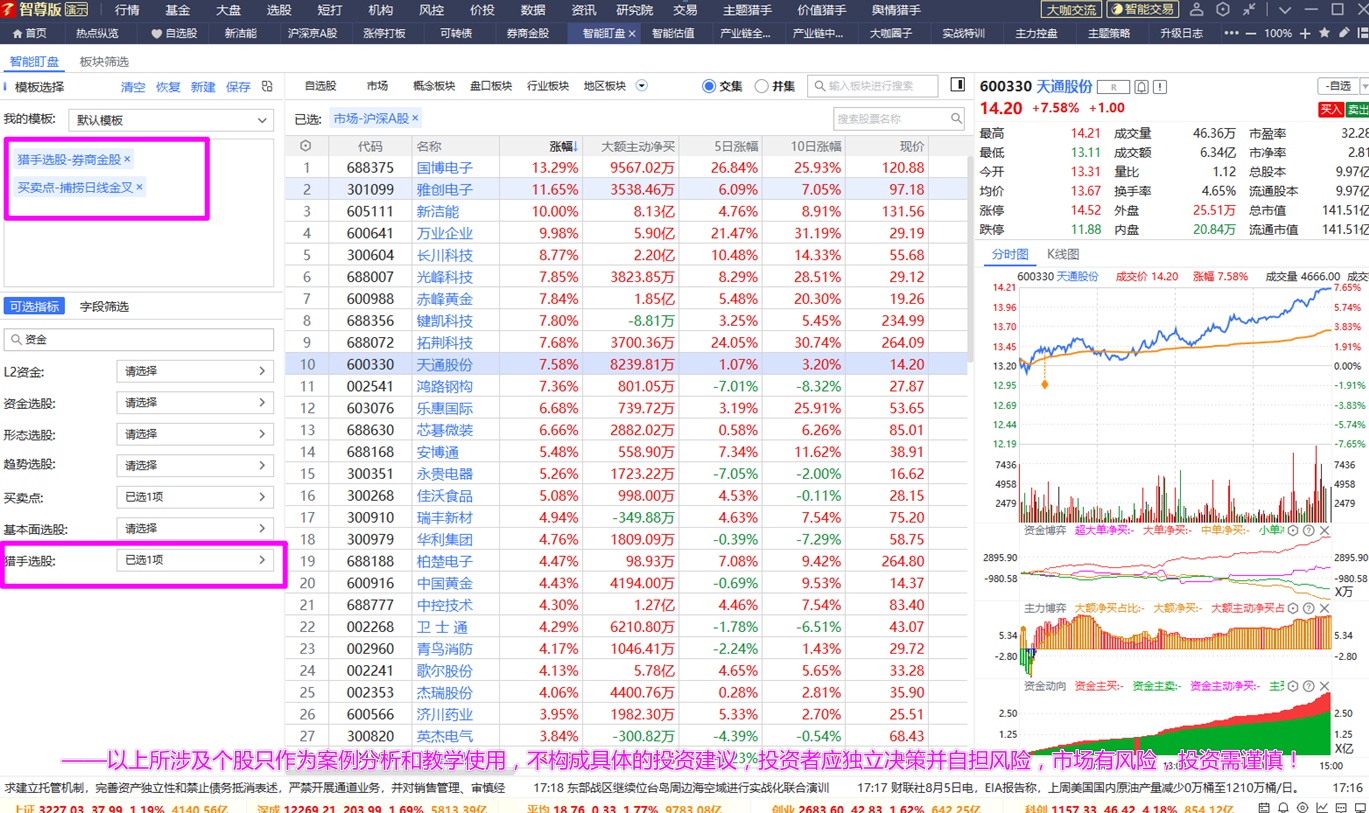Open settings icon of 资金动向 indicator
The image size is (1369, 813).
(1292, 686)
